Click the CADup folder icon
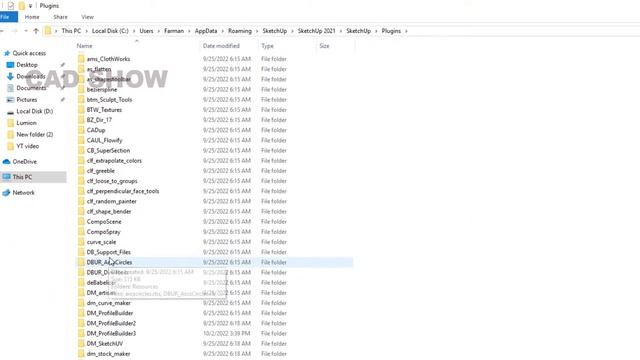 pos(81,130)
